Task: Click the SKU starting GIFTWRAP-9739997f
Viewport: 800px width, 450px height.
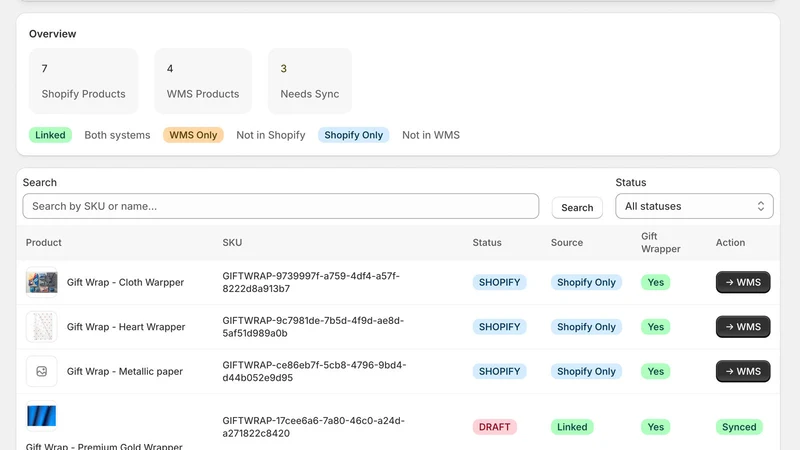Action: click(x=311, y=282)
